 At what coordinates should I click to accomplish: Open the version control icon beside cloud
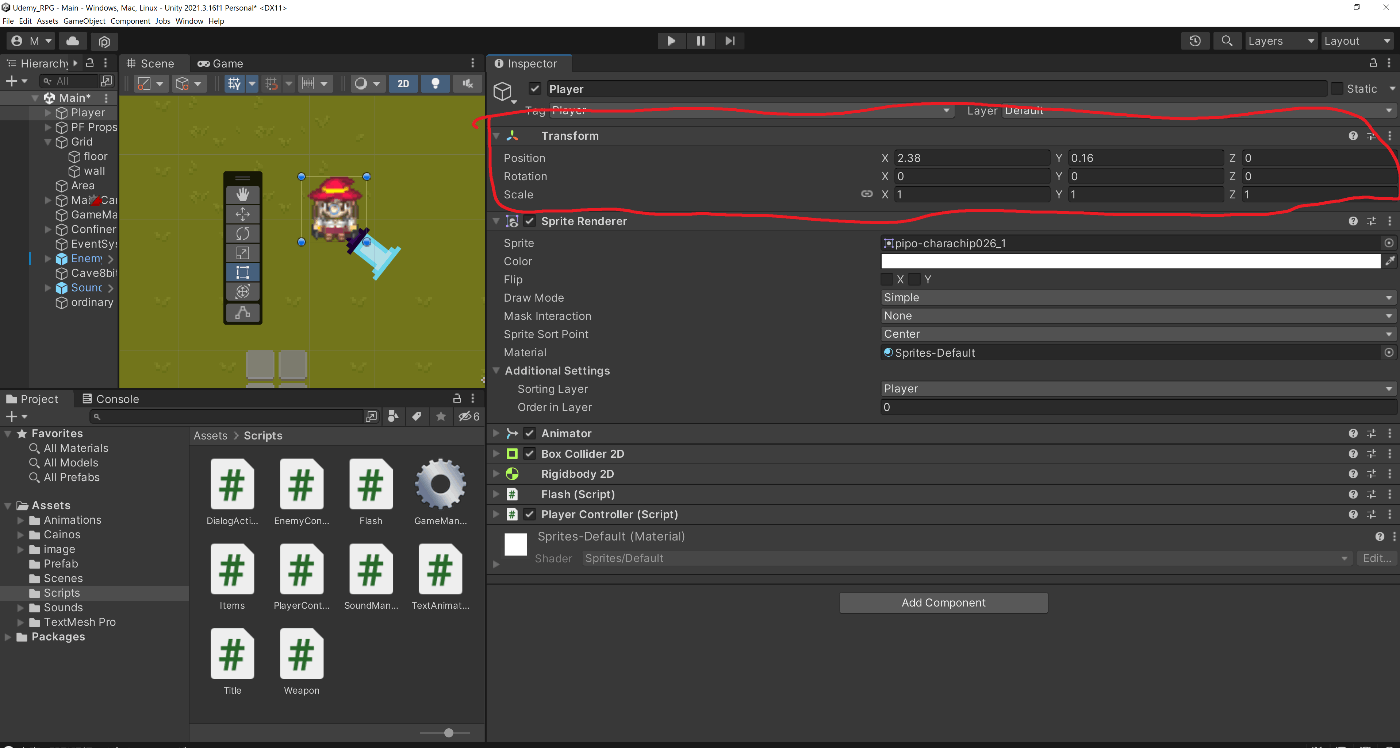point(104,42)
